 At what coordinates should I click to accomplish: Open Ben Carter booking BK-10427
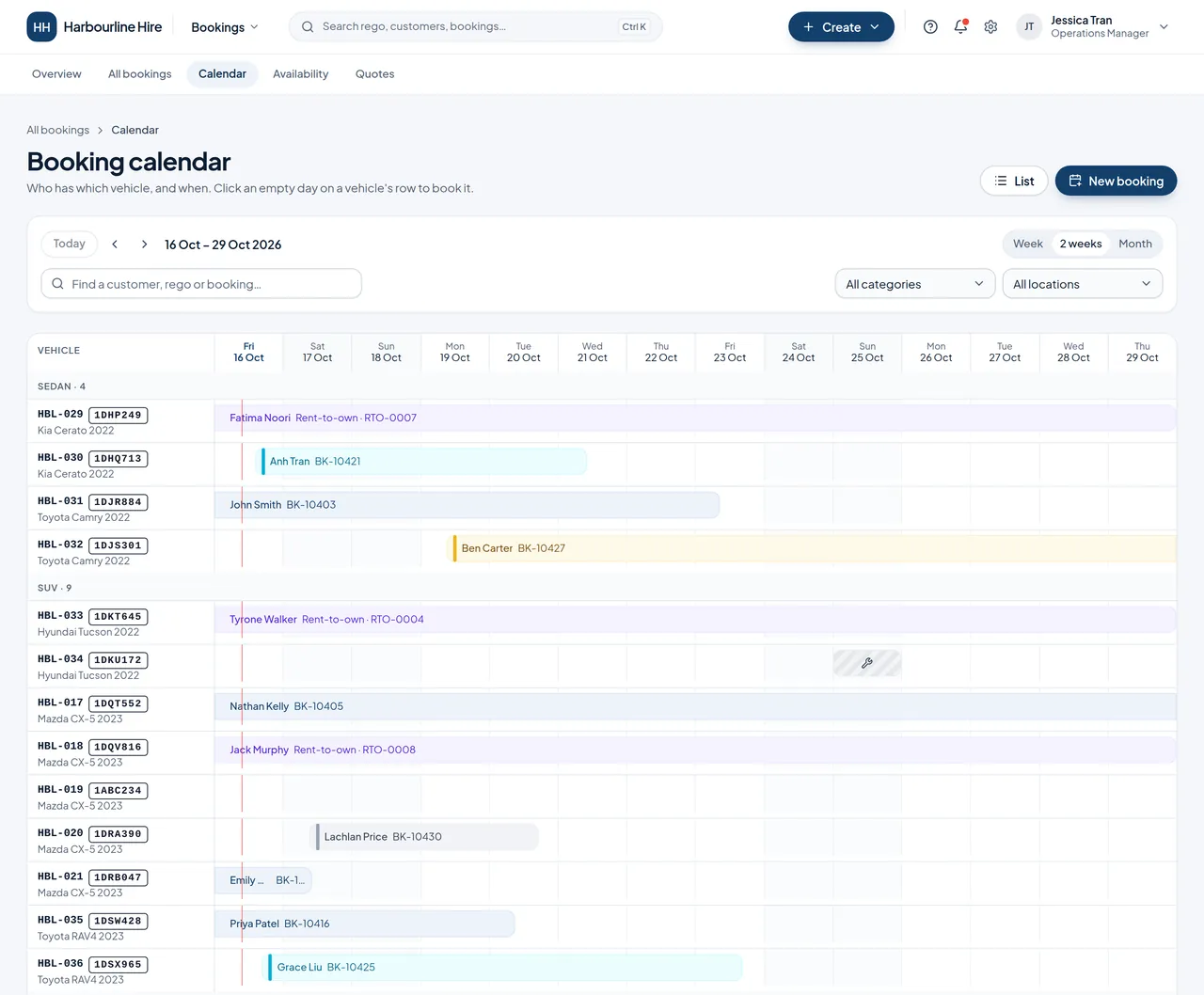click(x=815, y=548)
